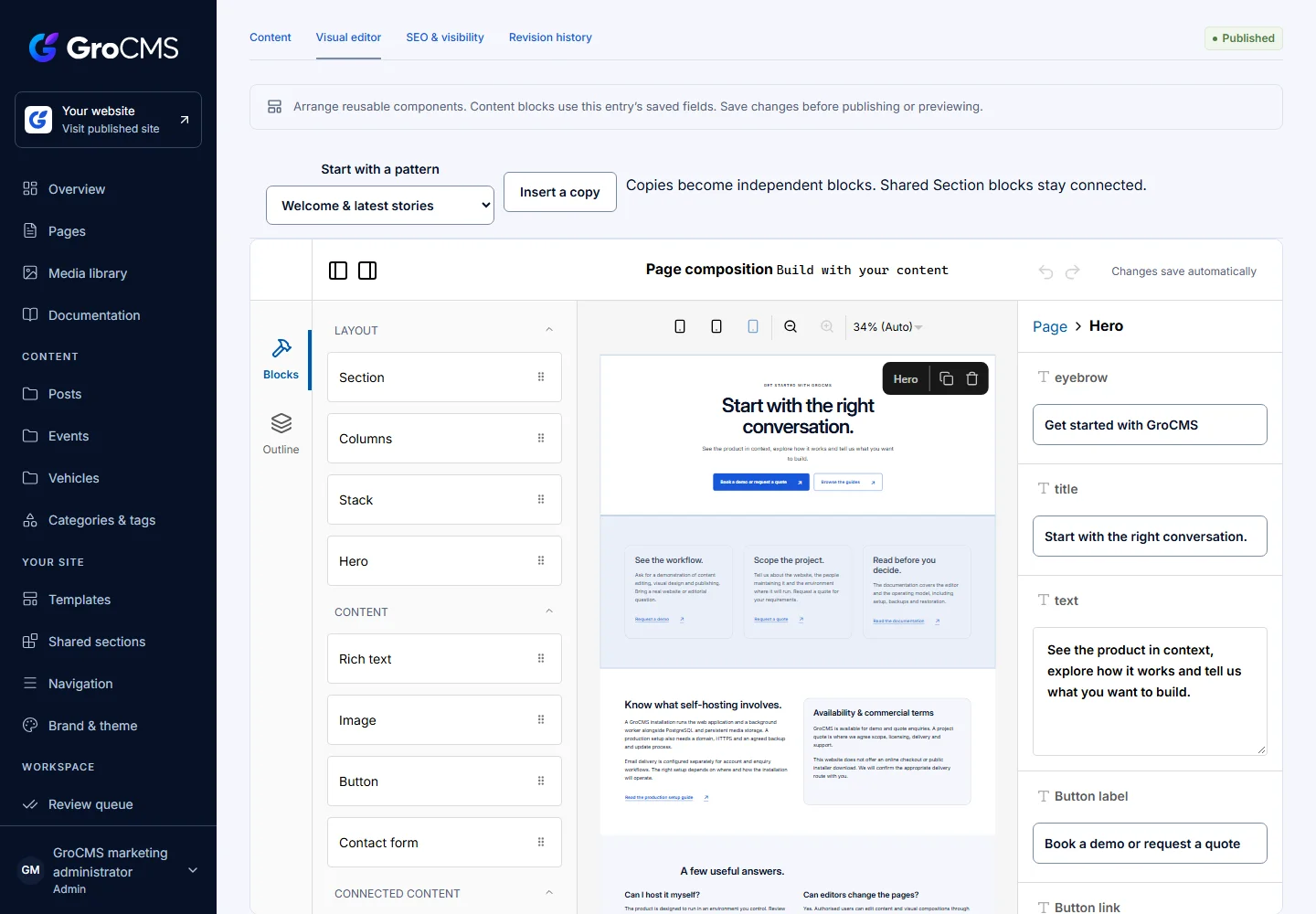The height and width of the screenshot is (914, 1316).
Task: Toggle the left panel layout icon
Action: pyautogui.click(x=338, y=271)
